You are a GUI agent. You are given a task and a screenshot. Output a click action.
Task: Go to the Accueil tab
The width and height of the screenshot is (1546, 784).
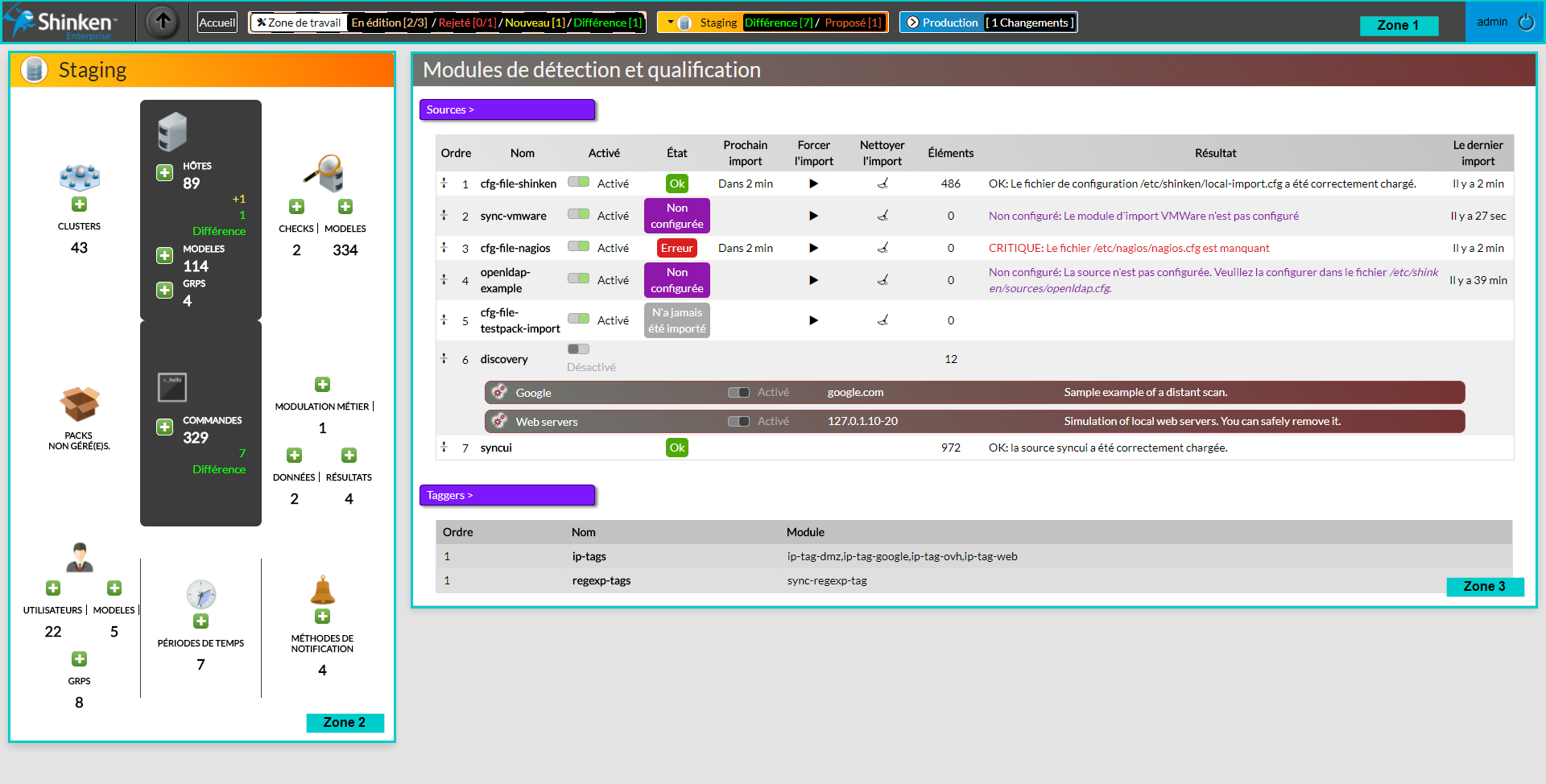[x=217, y=23]
